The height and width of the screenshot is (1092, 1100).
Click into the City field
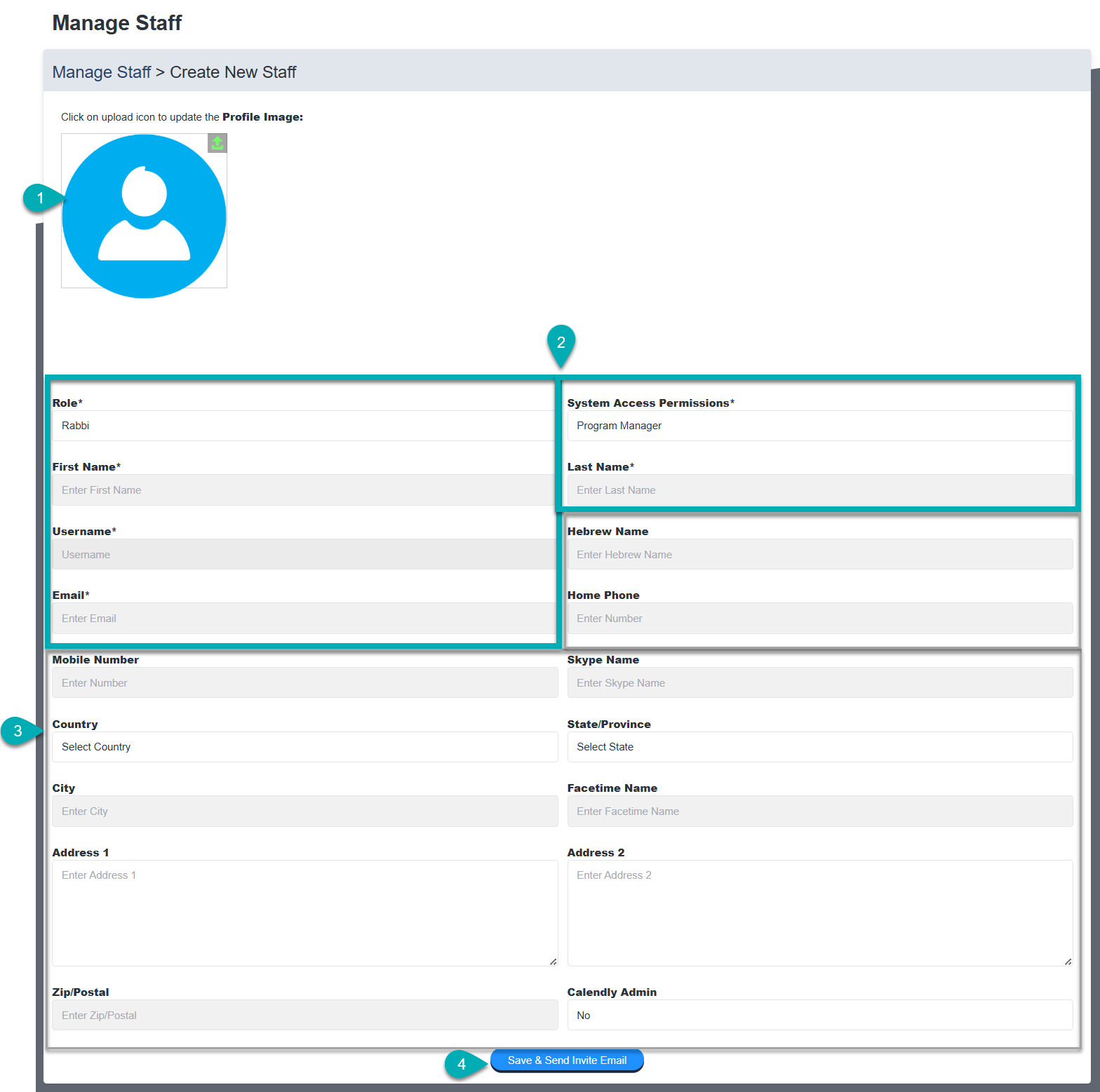[304, 811]
